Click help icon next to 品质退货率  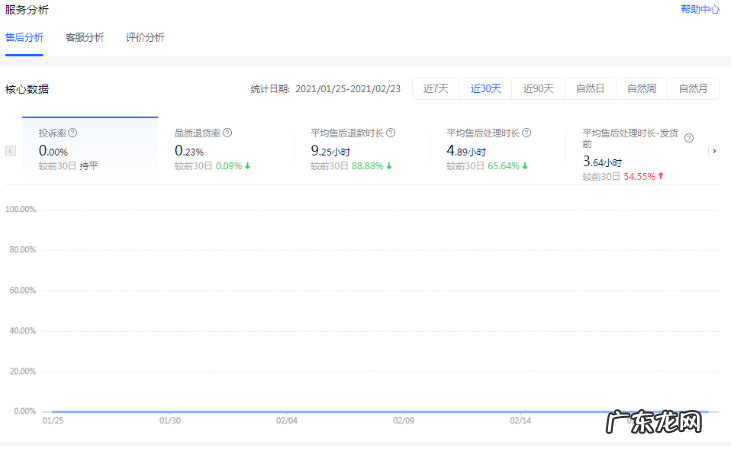[x=228, y=132]
